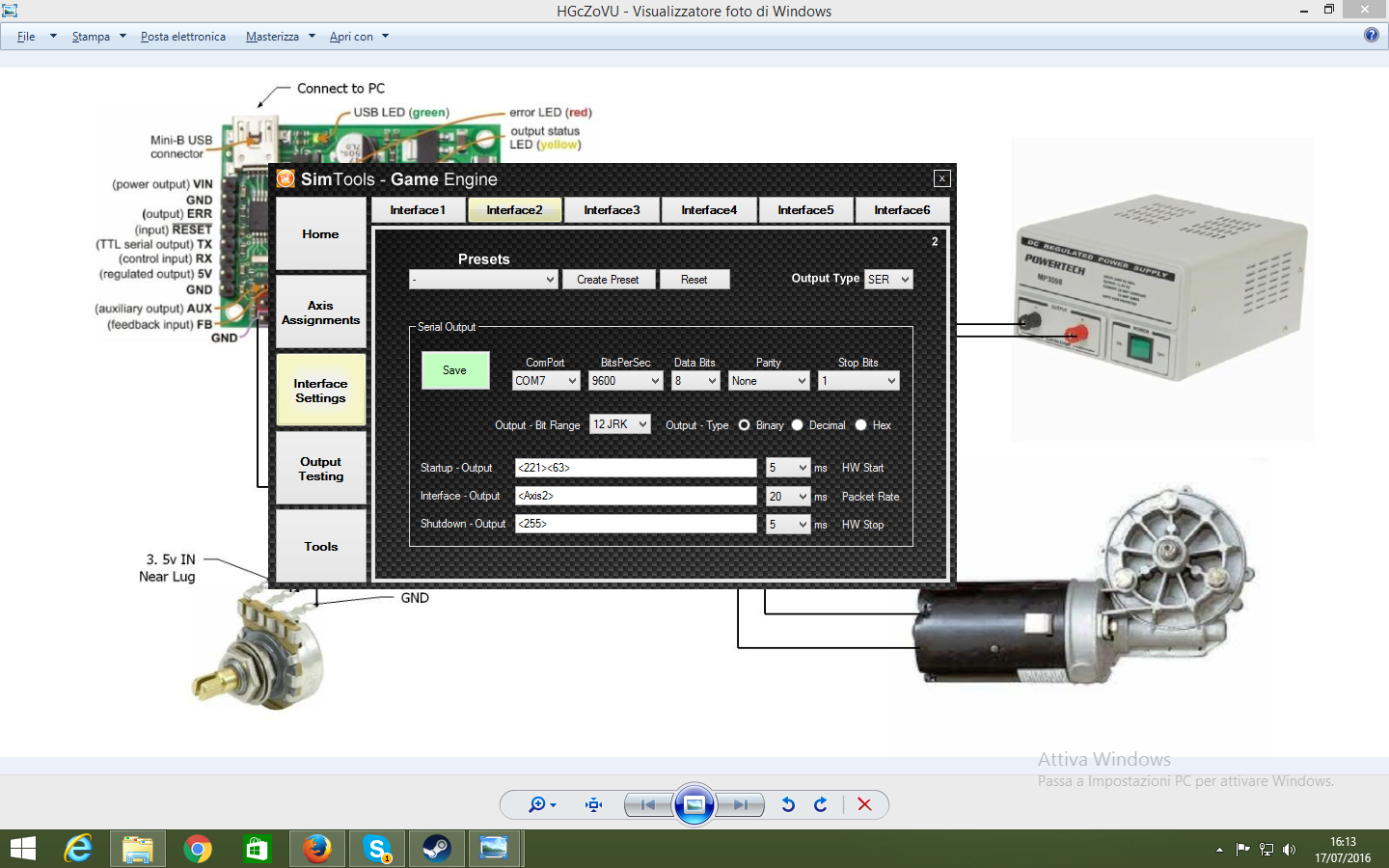This screenshot has width=1389, height=868.
Task: Select Binary output type radio
Action: pos(744,424)
